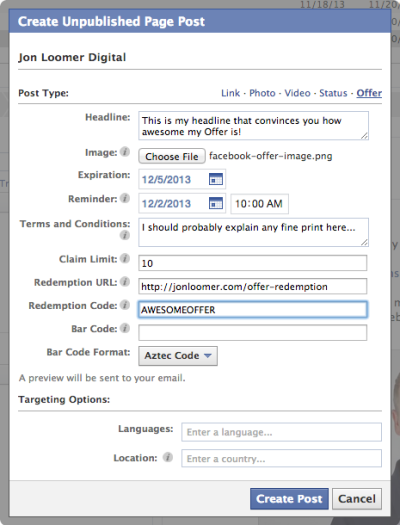
Task: Select the Offer post type
Action: [369, 93]
